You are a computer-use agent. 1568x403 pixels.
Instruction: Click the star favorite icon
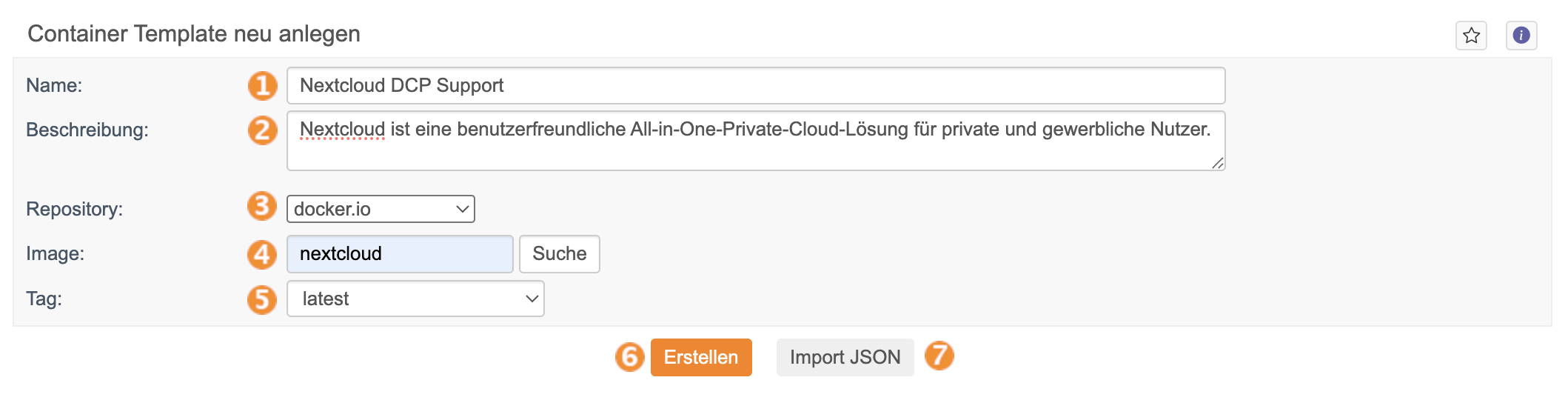tap(1471, 36)
